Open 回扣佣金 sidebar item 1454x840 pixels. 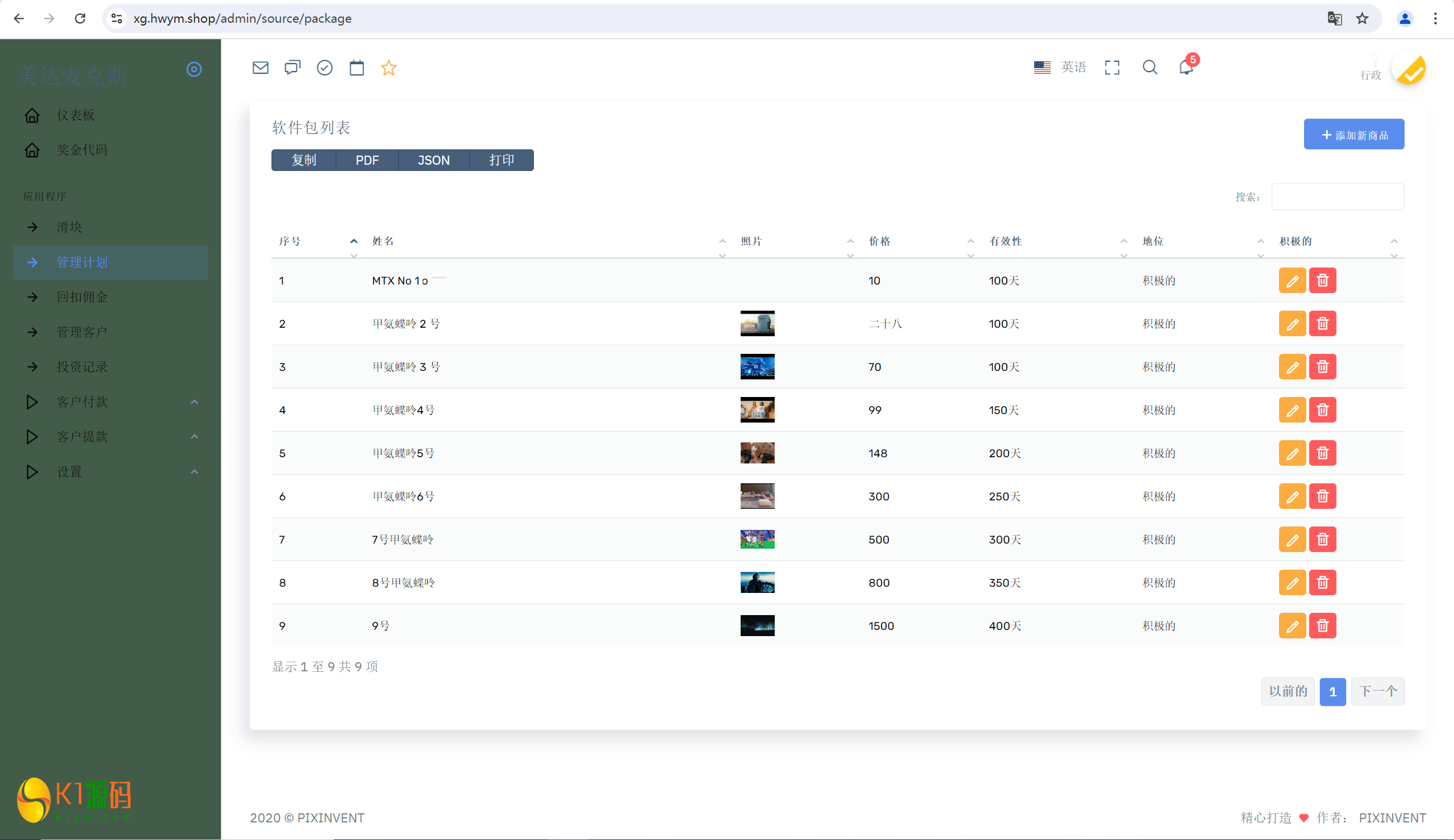click(82, 297)
